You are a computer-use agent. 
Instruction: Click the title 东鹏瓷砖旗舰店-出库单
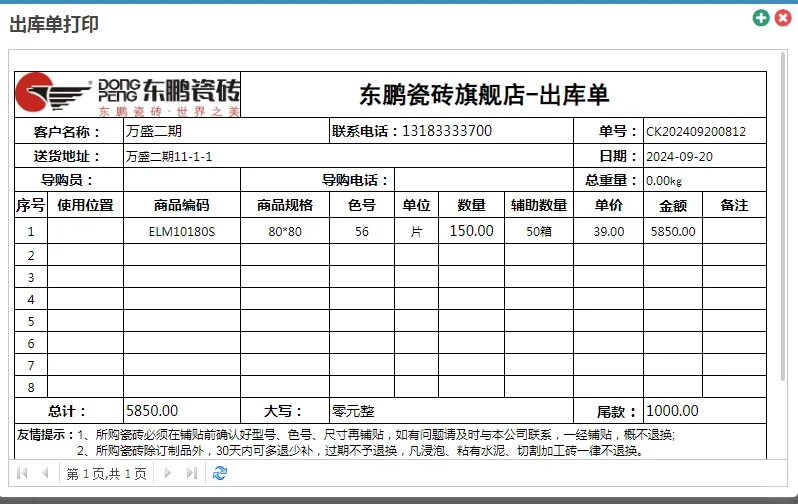tap(484, 95)
